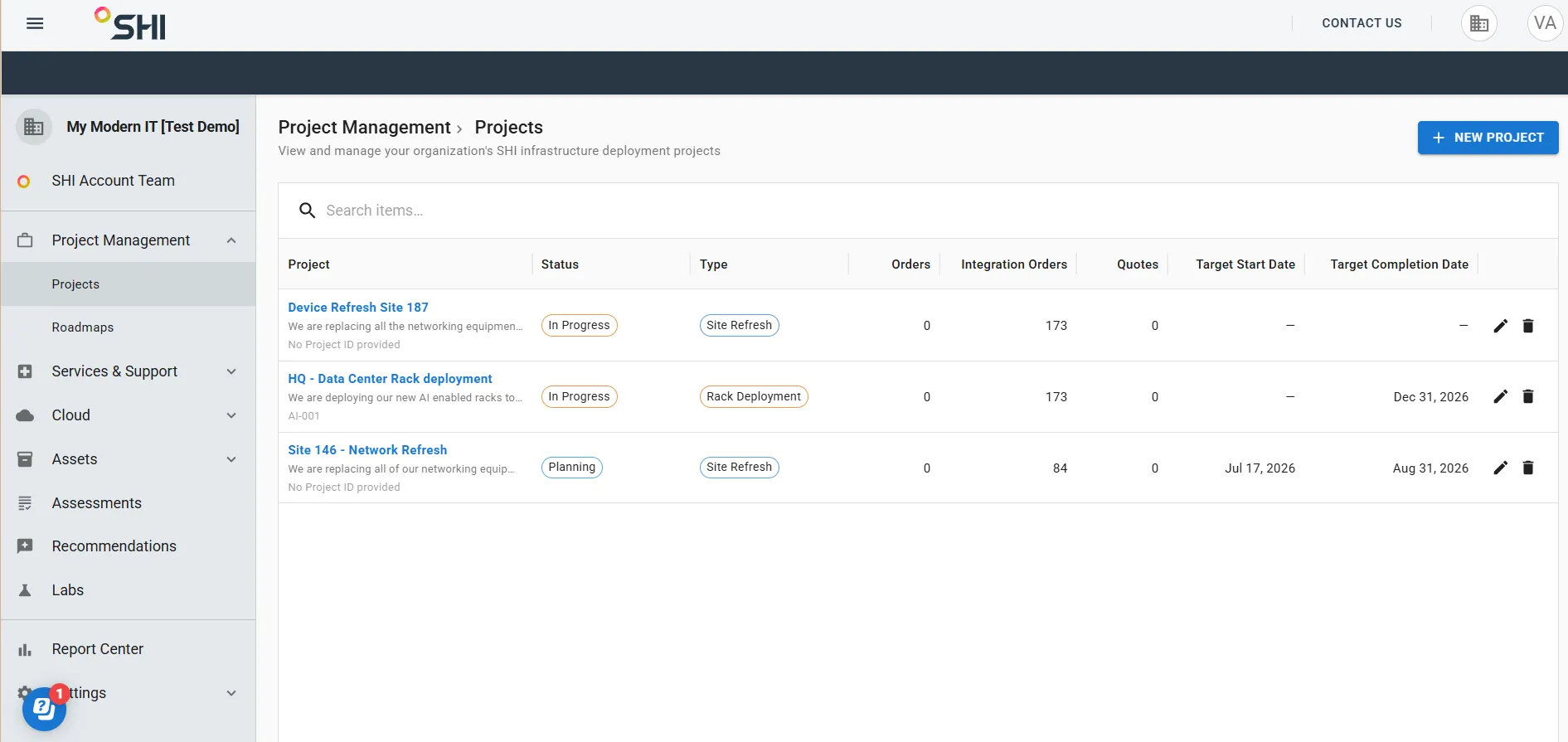Open the organization building icon in header
Screen dimensions: 1568x742
[x=1479, y=23]
